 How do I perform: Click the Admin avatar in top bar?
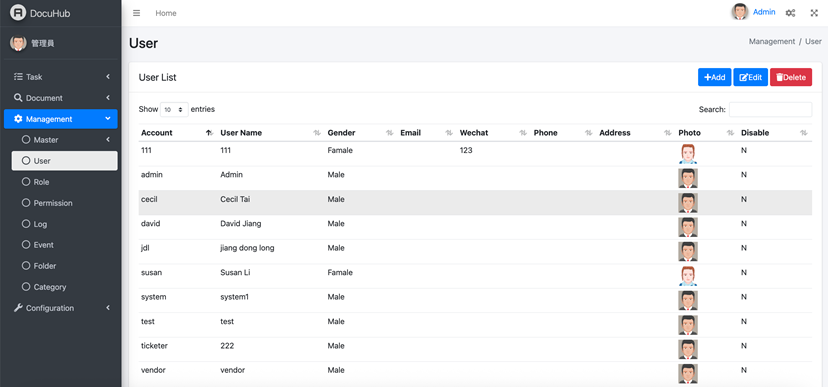point(740,12)
